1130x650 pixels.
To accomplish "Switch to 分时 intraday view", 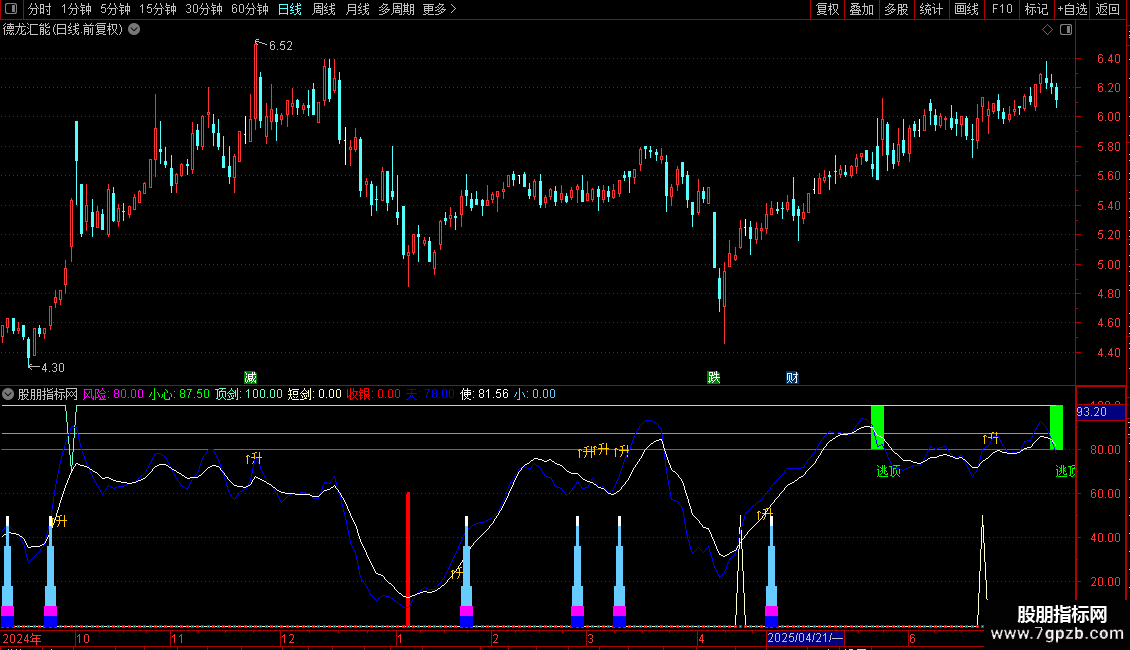I will (40, 9).
